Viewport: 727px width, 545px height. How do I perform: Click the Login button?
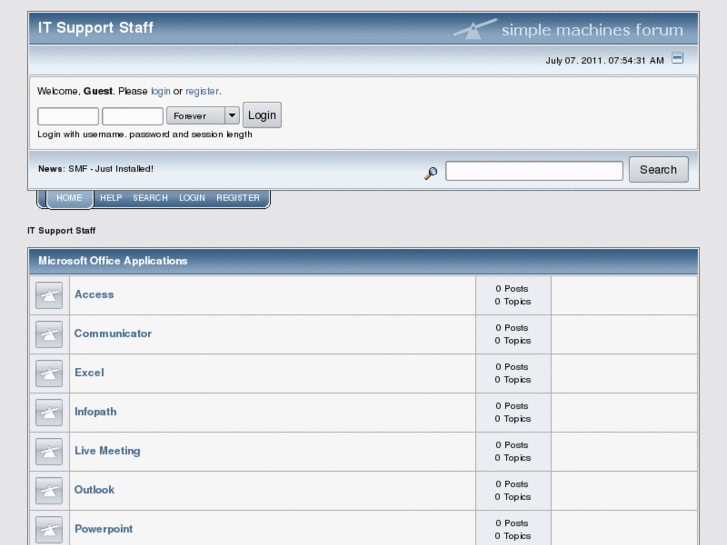(x=262, y=115)
